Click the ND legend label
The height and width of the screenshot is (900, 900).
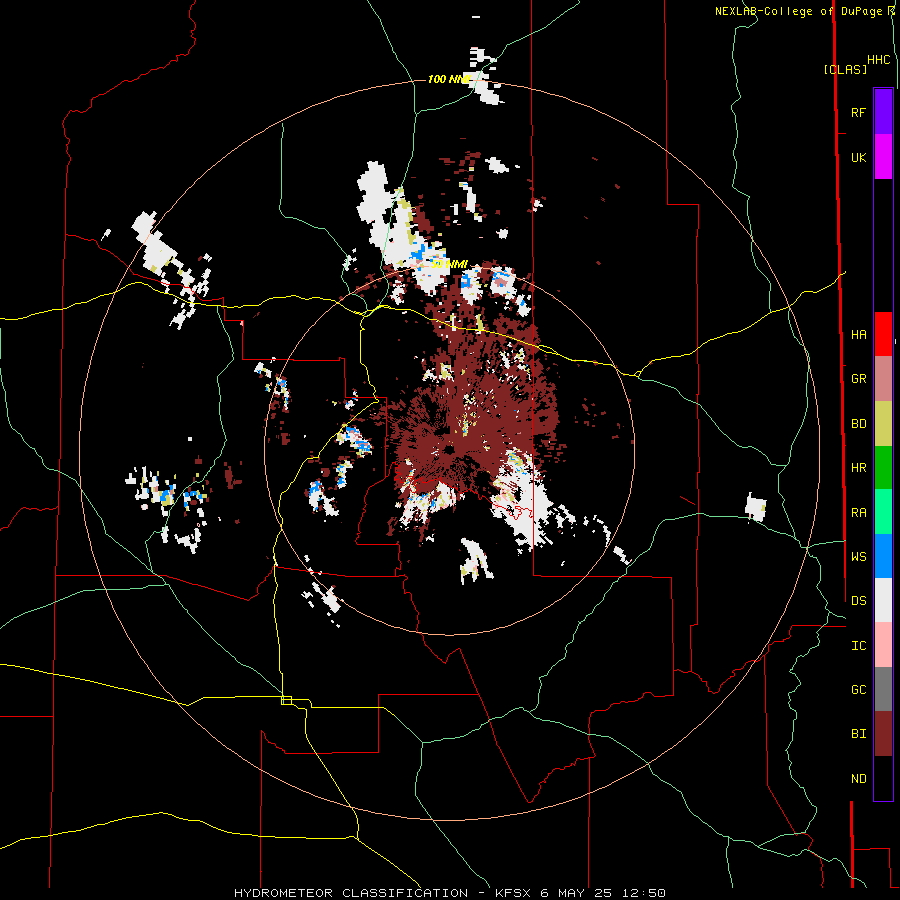858,779
